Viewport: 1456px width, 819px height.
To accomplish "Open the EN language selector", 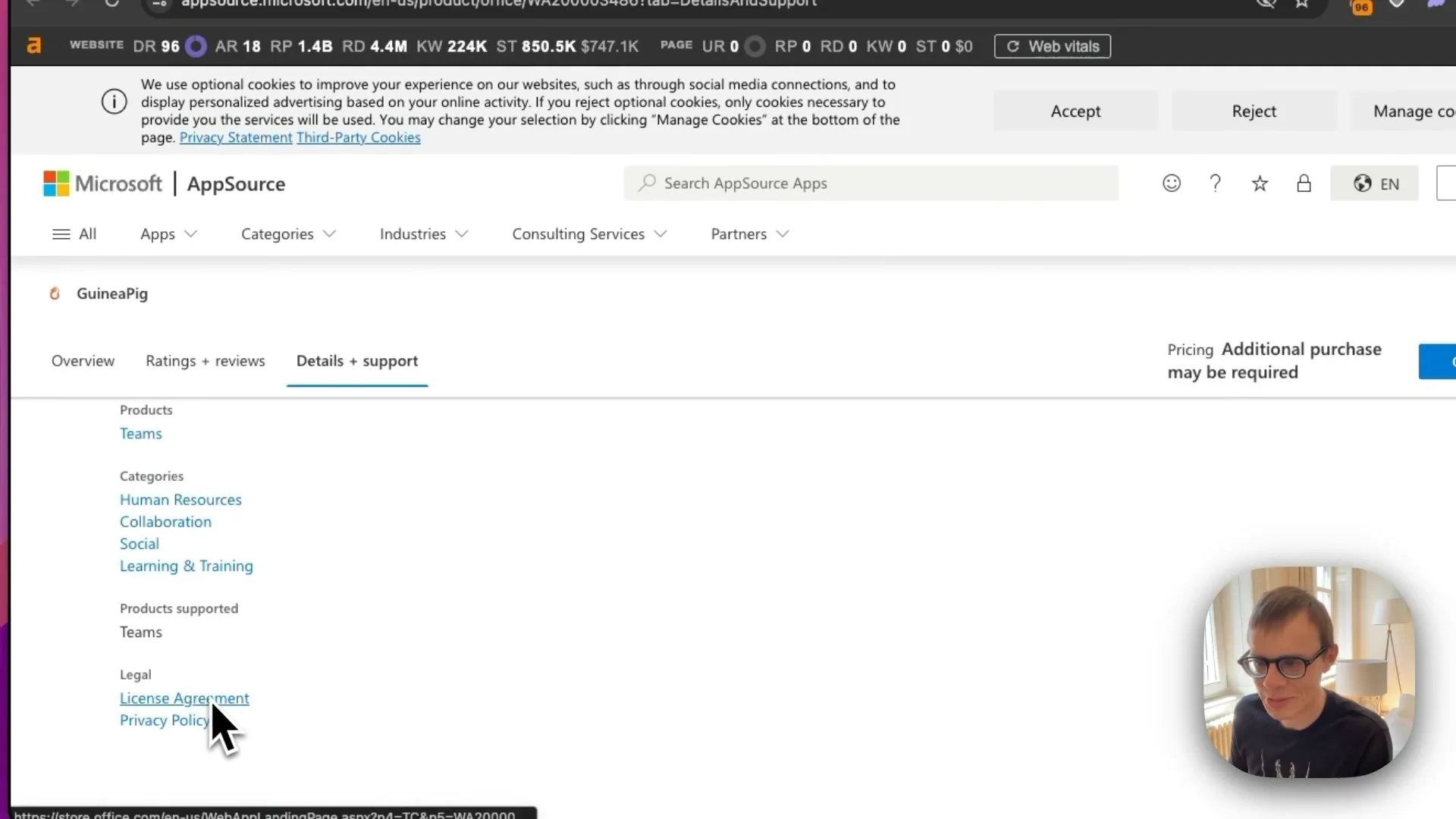I will point(1374,184).
